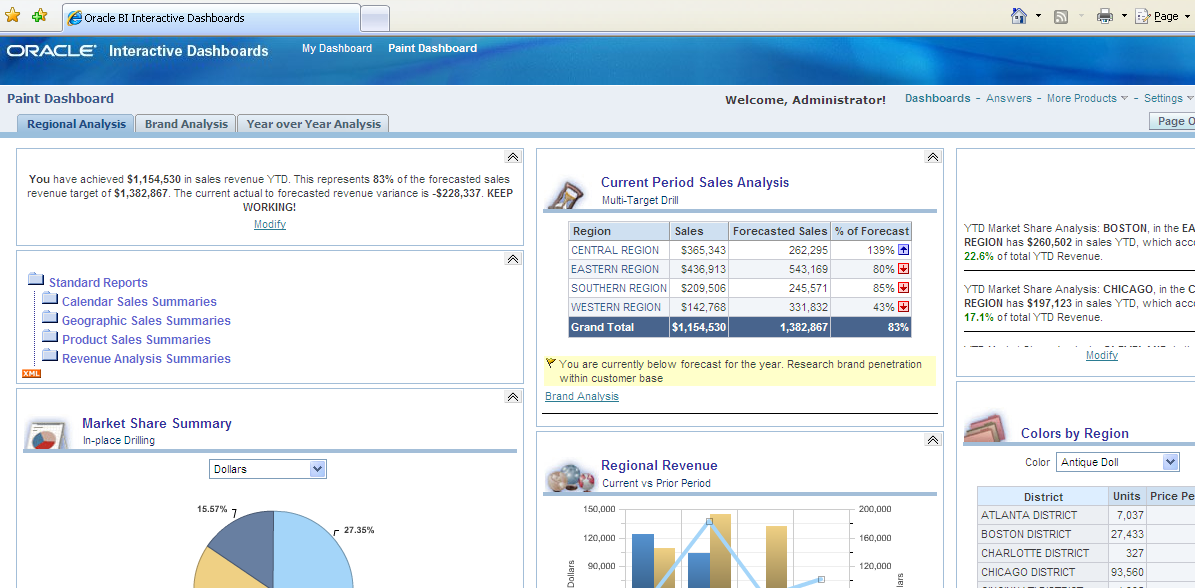Viewport: 1195px width, 588px height.
Task: Collapse the sales revenue YTD narrative section
Action: tap(512, 157)
